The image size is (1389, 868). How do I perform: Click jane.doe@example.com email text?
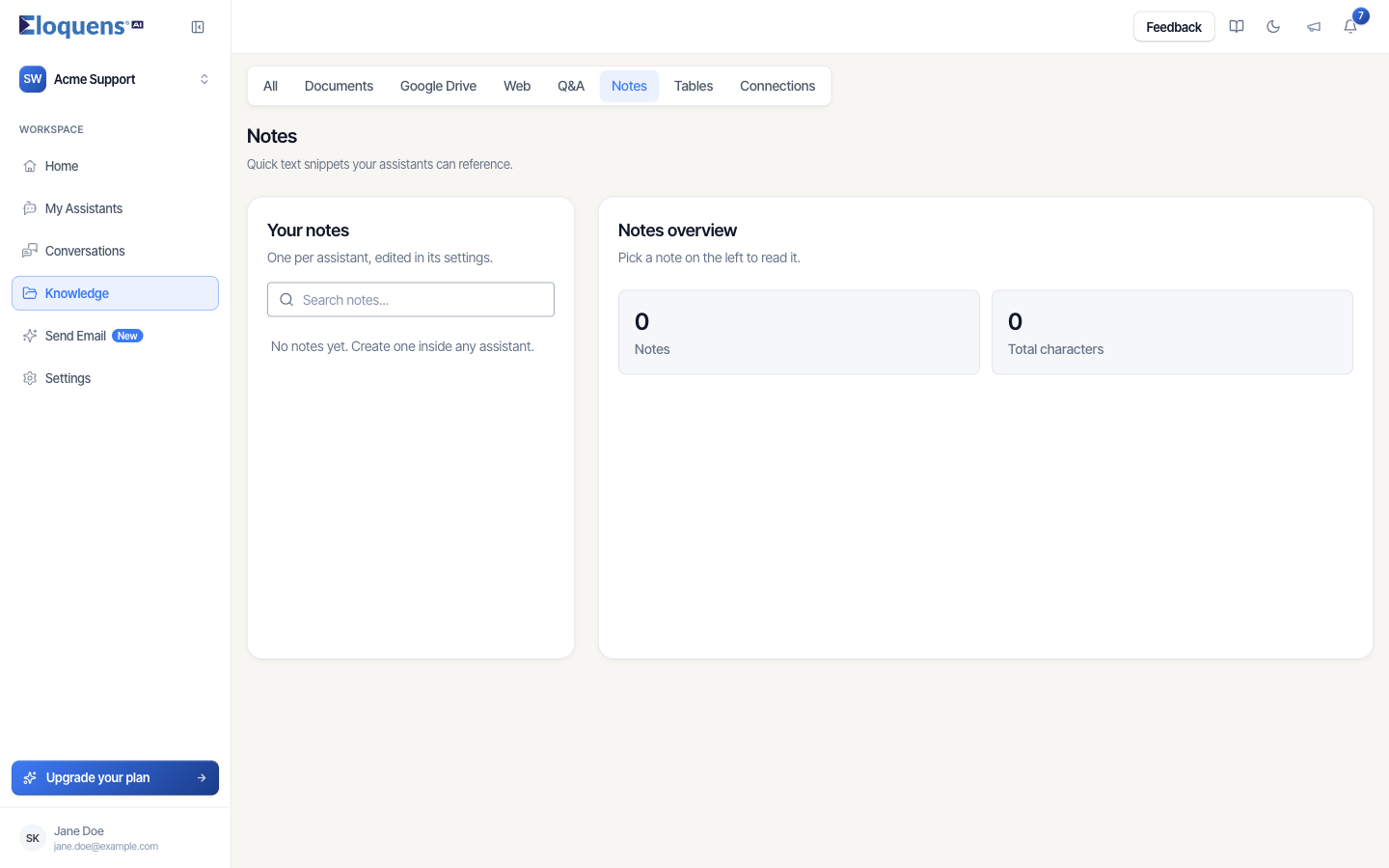point(106,846)
